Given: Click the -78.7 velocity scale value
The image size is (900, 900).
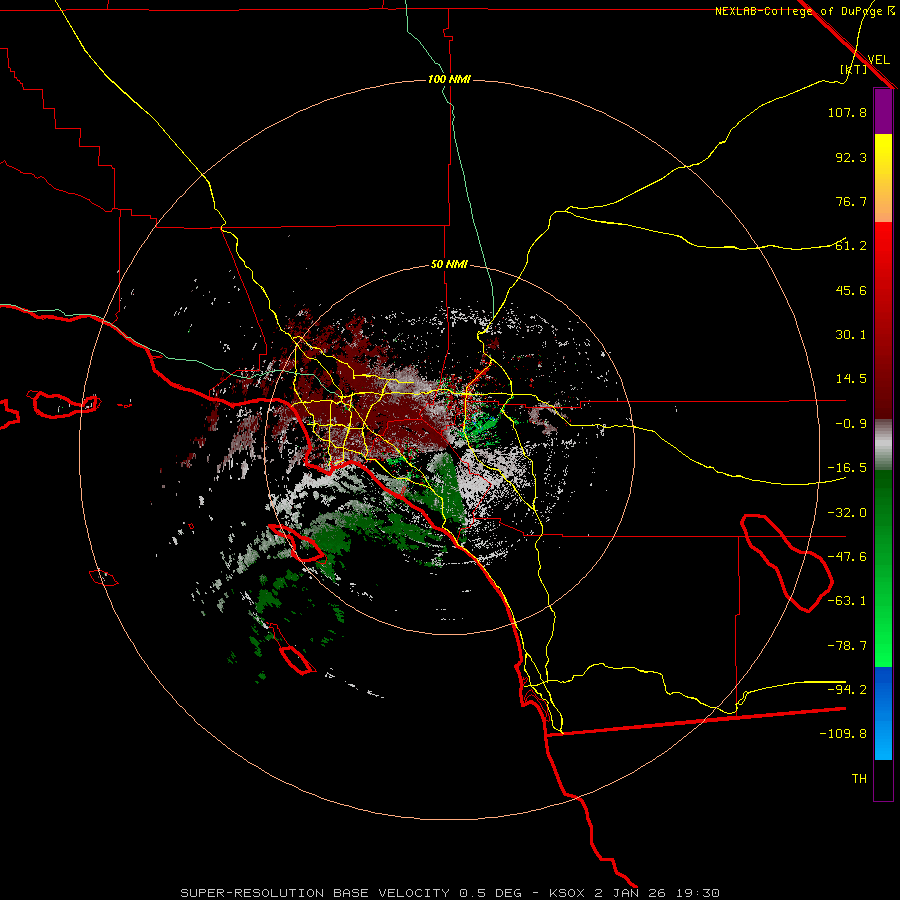Looking at the screenshot, I should pos(847,646).
